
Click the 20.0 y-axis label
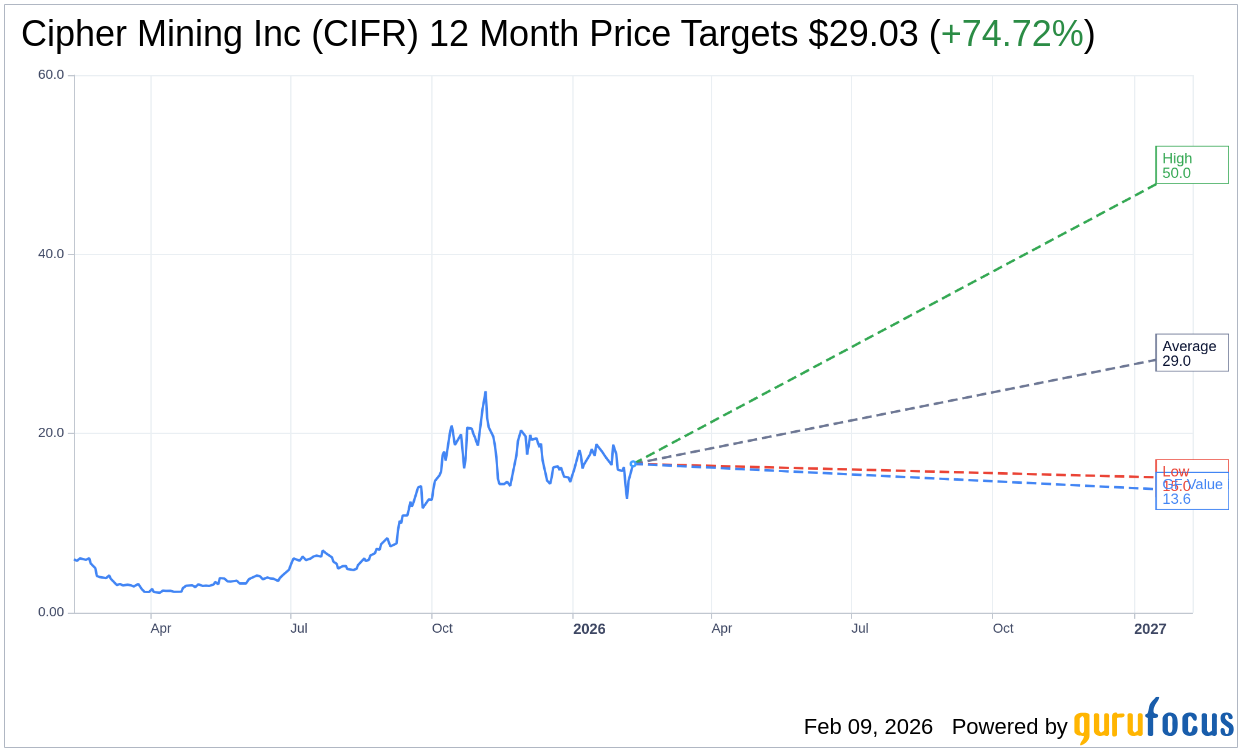pyautogui.click(x=51, y=433)
